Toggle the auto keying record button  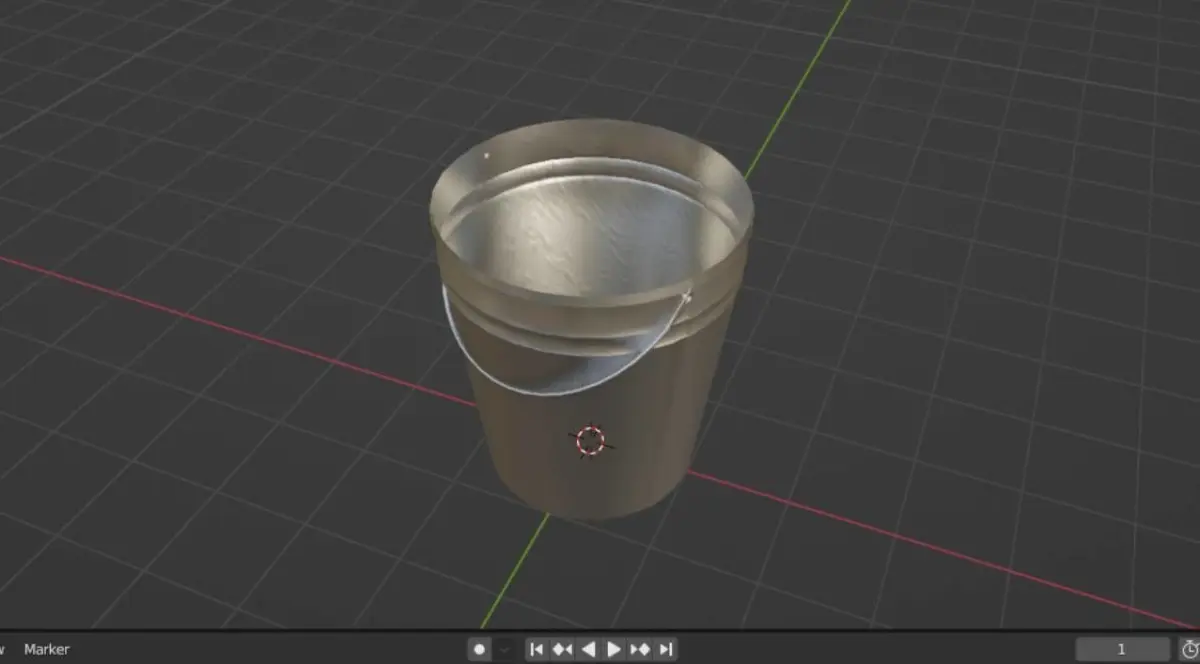point(481,649)
